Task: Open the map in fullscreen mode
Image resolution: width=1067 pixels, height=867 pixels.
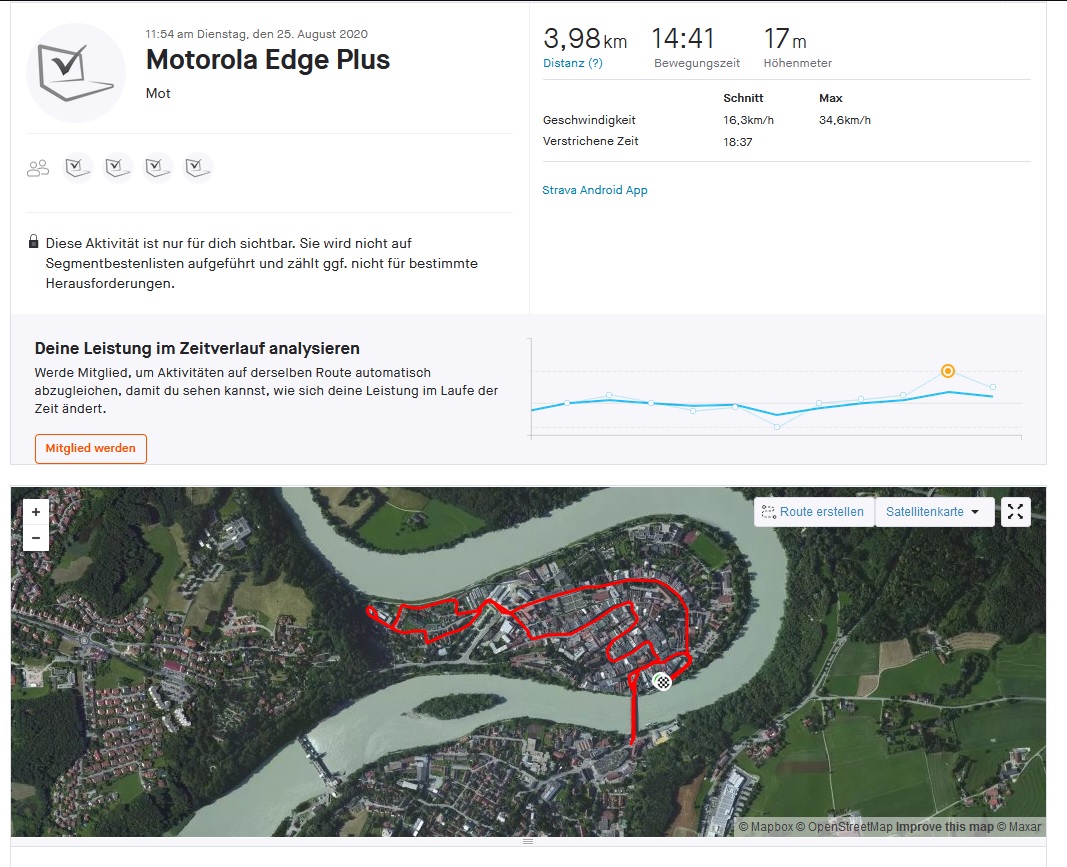Action: (x=1015, y=512)
